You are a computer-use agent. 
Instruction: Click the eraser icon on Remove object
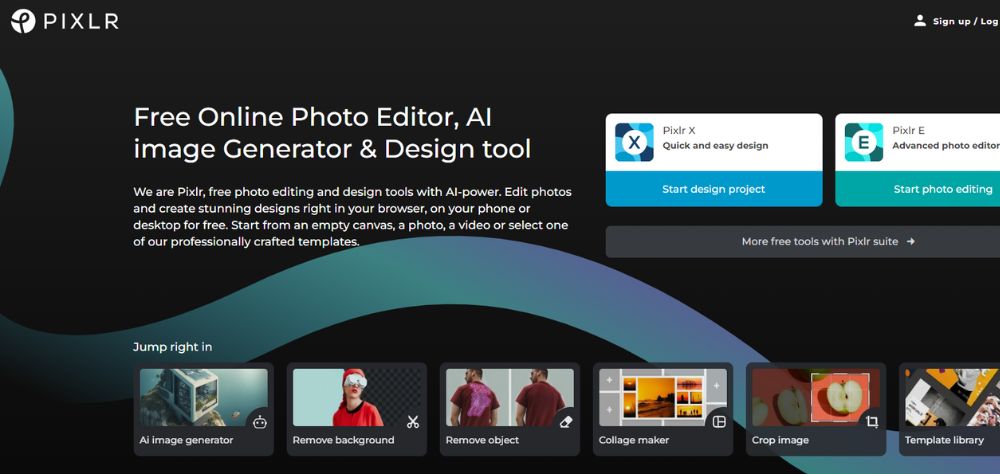coord(566,422)
